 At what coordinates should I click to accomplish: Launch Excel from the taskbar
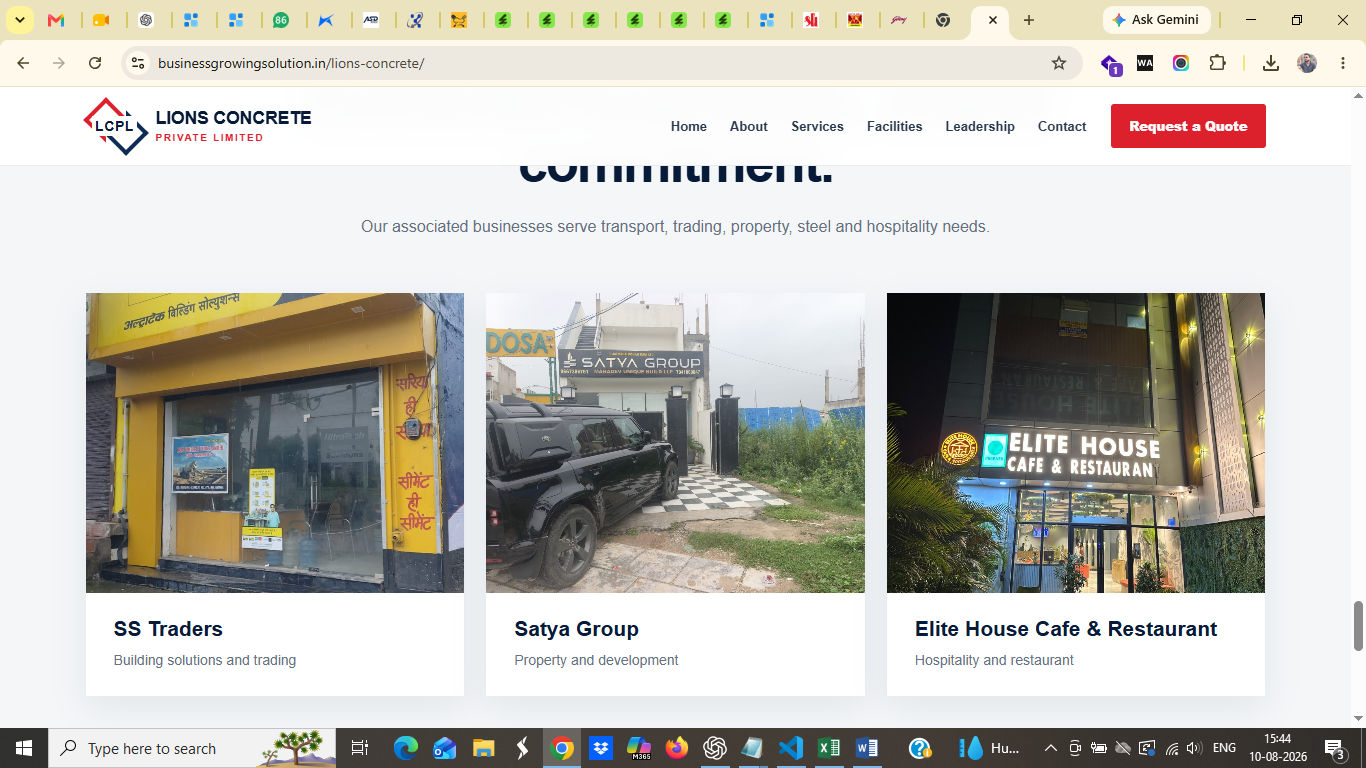tap(828, 748)
